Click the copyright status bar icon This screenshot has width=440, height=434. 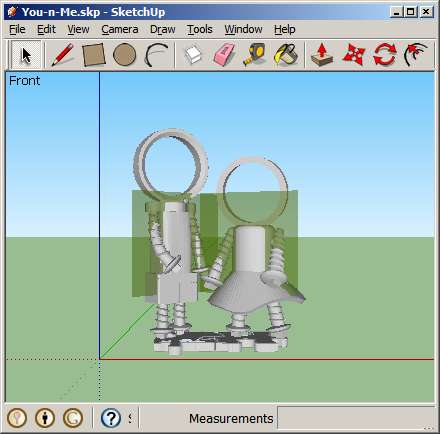(x=73, y=417)
